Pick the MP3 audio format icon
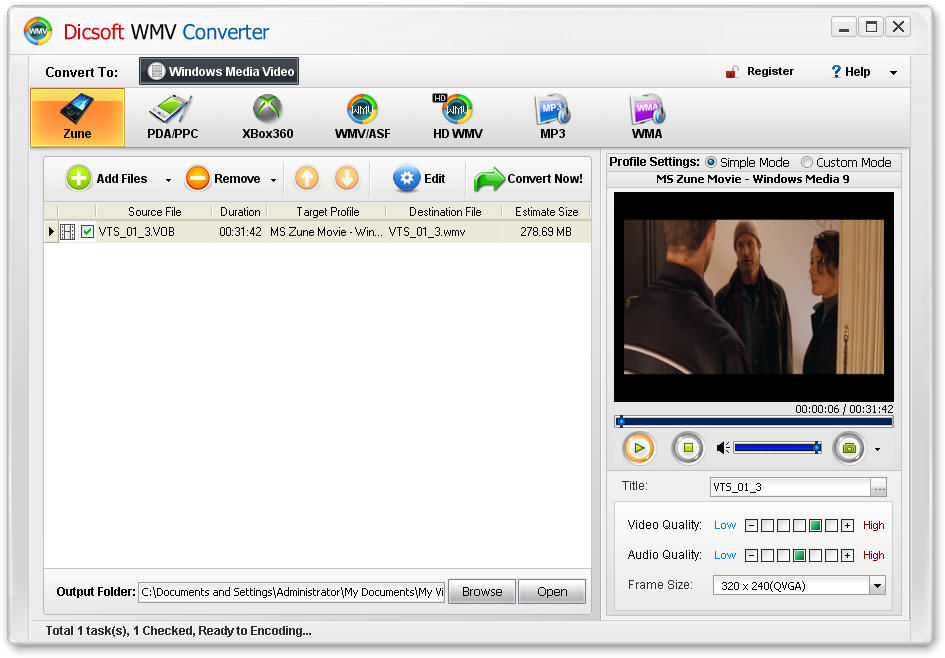Screen dimensions: 945x658 tap(552, 118)
